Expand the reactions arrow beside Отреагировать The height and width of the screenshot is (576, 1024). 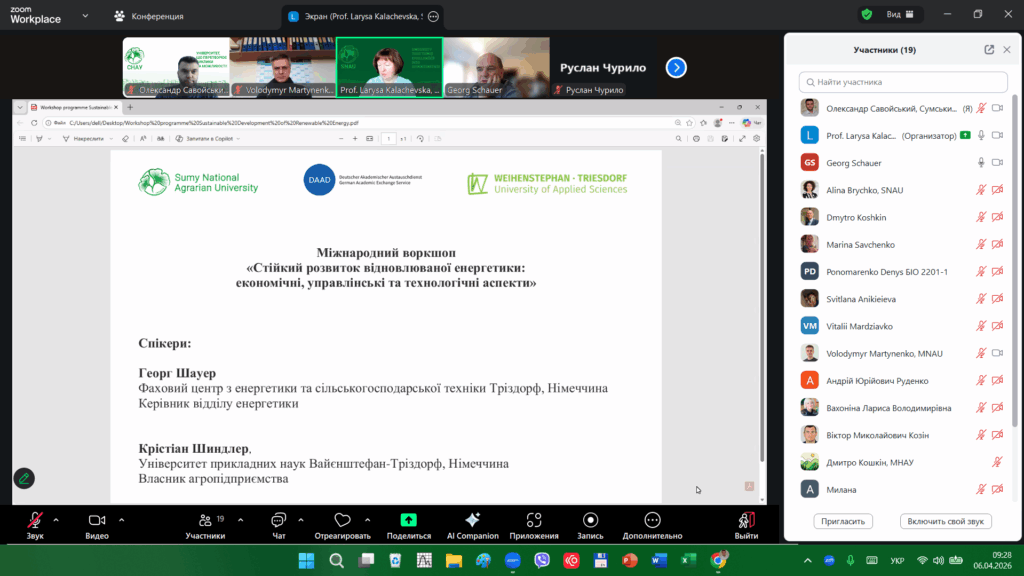pyautogui.click(x=369, y=519)
